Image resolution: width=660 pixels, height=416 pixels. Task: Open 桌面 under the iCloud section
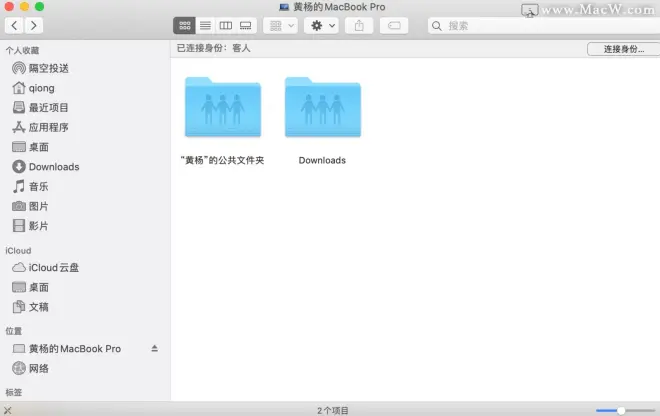click(31, 287)
